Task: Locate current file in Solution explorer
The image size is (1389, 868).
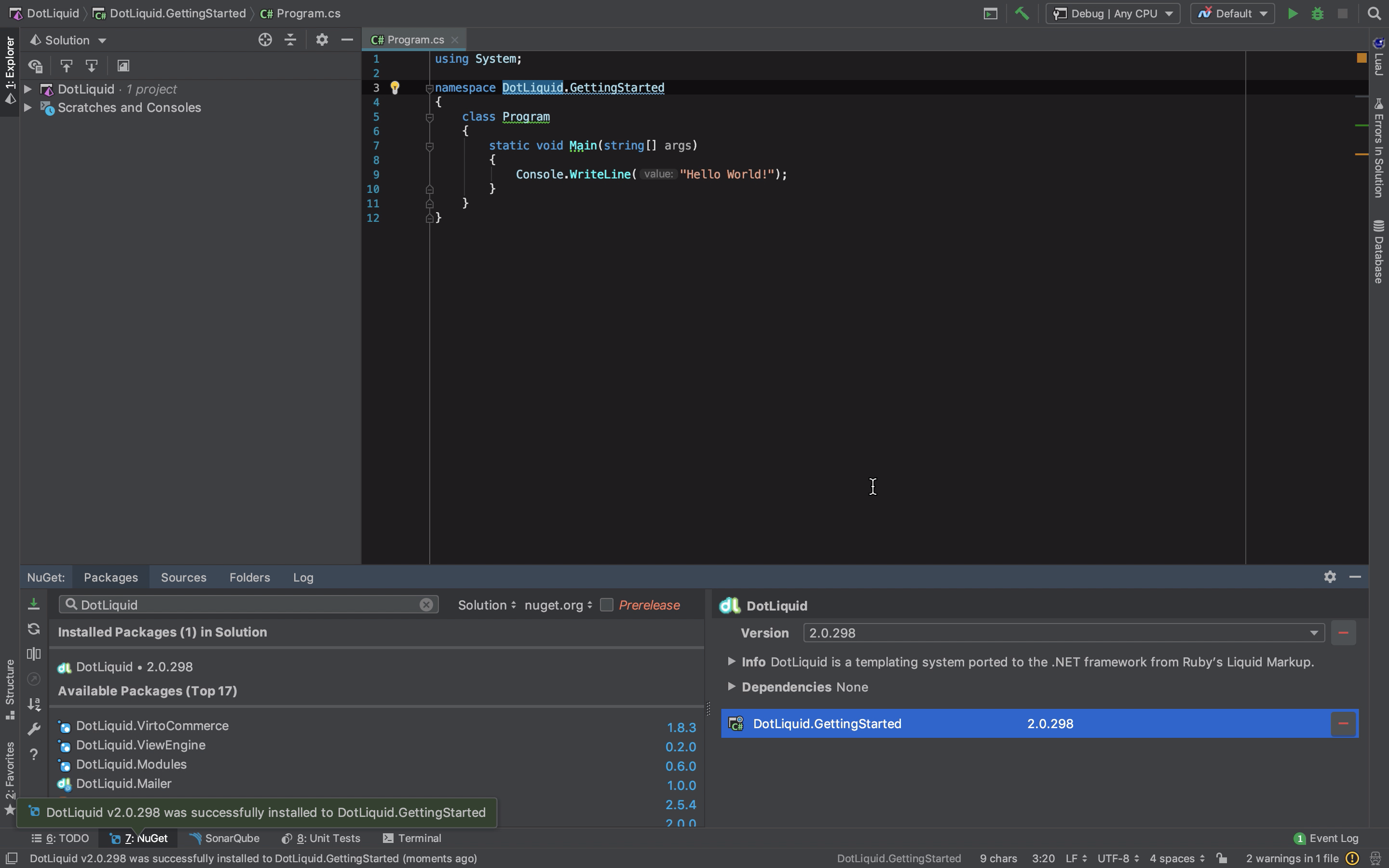Action: coord(265,40)
